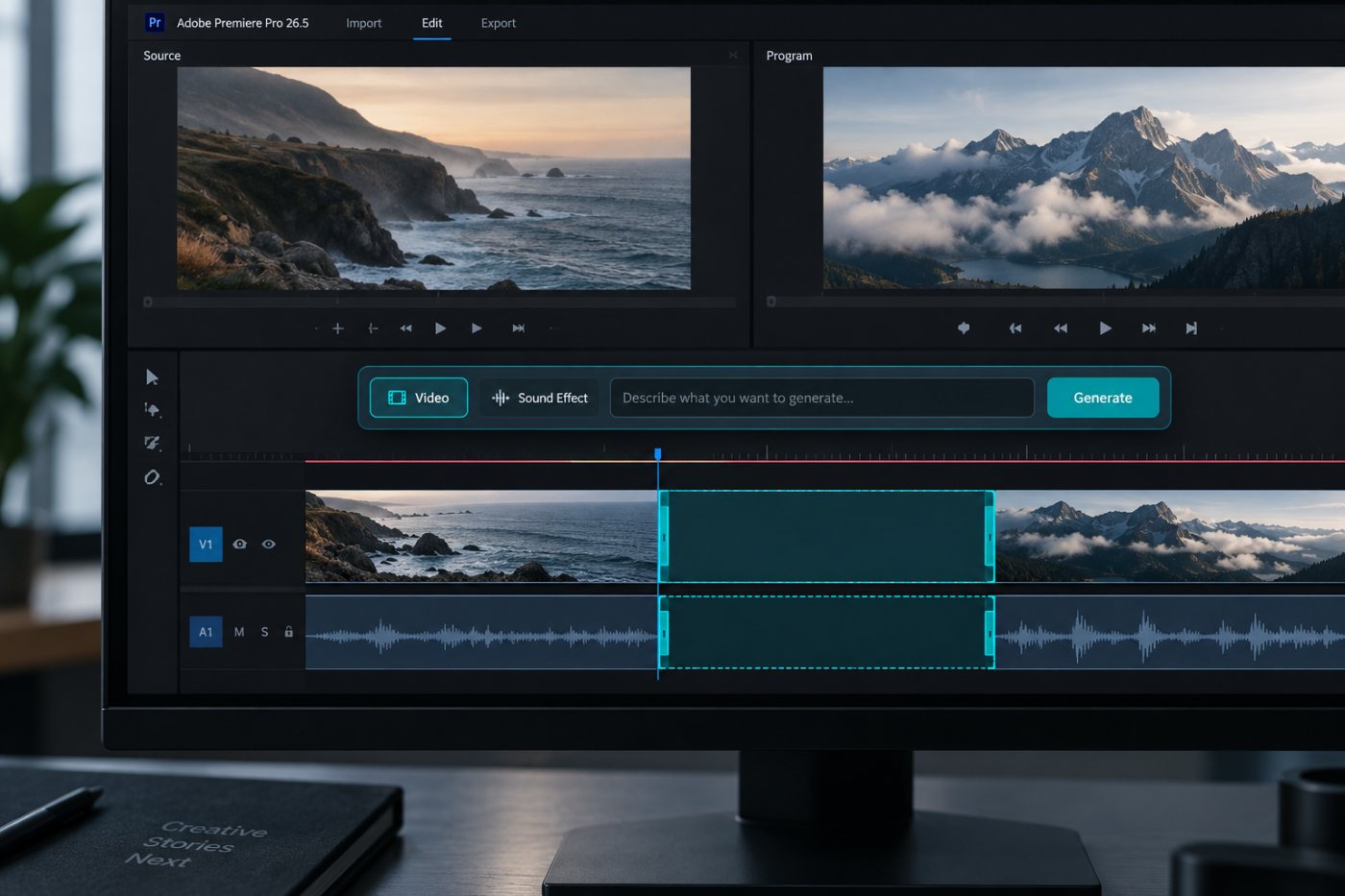Click the coastal sunset image in Source monitor

tap(433, 179)
